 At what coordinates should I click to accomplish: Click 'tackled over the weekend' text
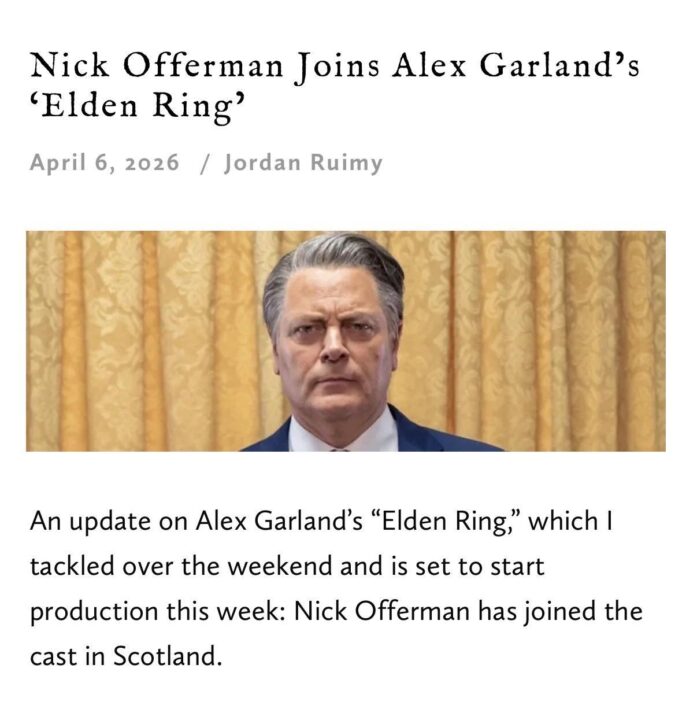tap(182, 566)
